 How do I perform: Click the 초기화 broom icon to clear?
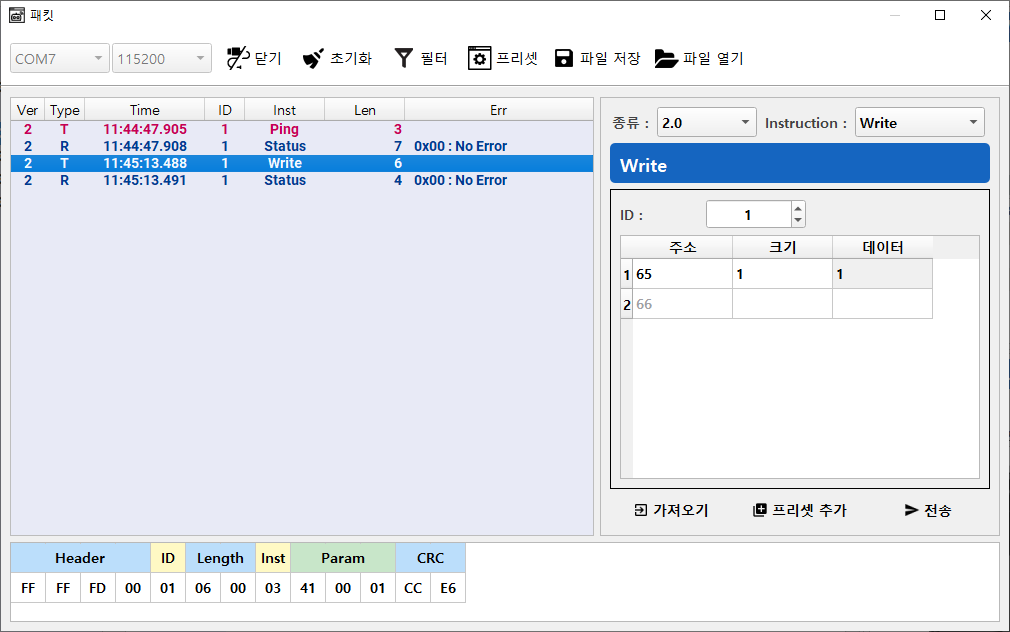coord(313,58)
